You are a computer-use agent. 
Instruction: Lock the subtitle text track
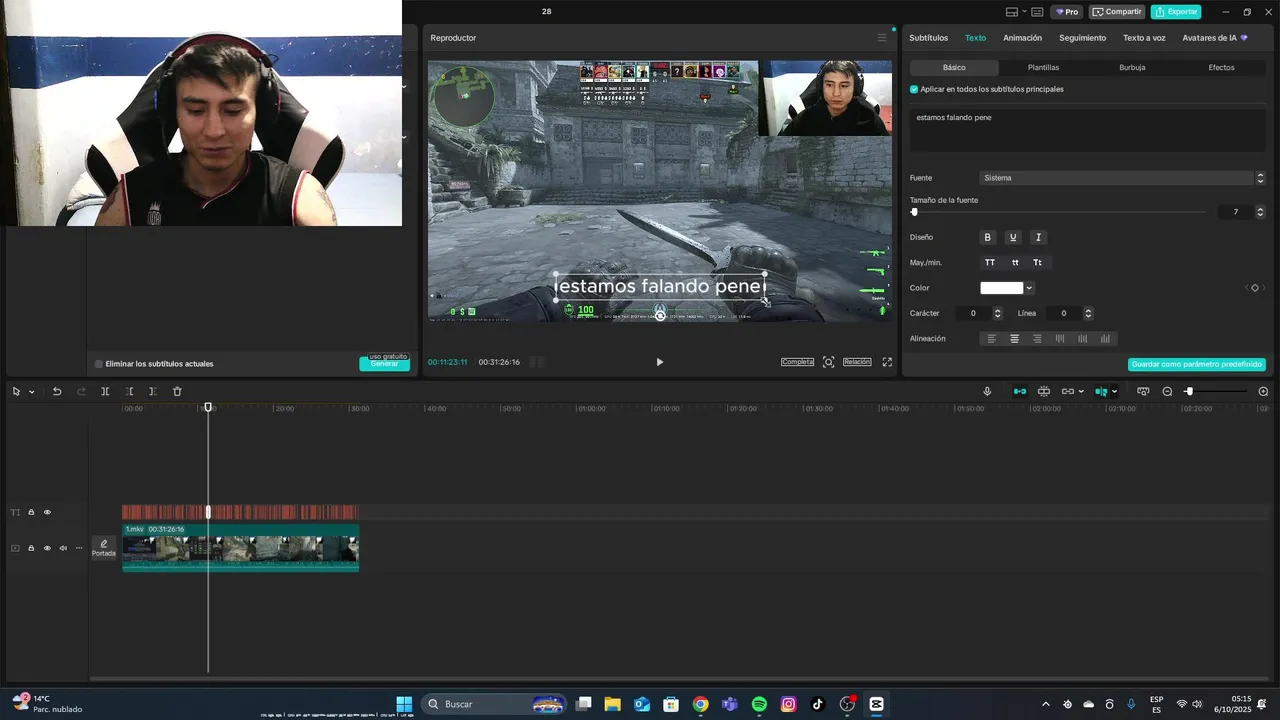click(x=31, y=512)
